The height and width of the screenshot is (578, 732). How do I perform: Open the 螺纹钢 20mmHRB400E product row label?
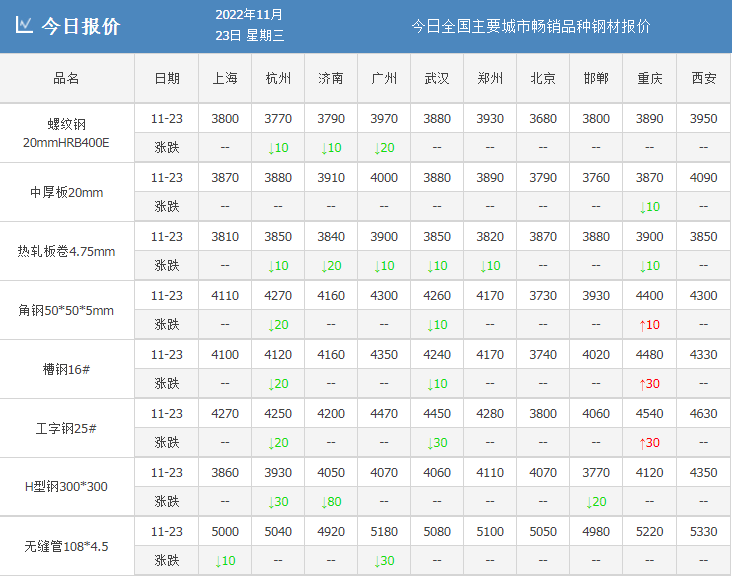(x=67, y=133)
